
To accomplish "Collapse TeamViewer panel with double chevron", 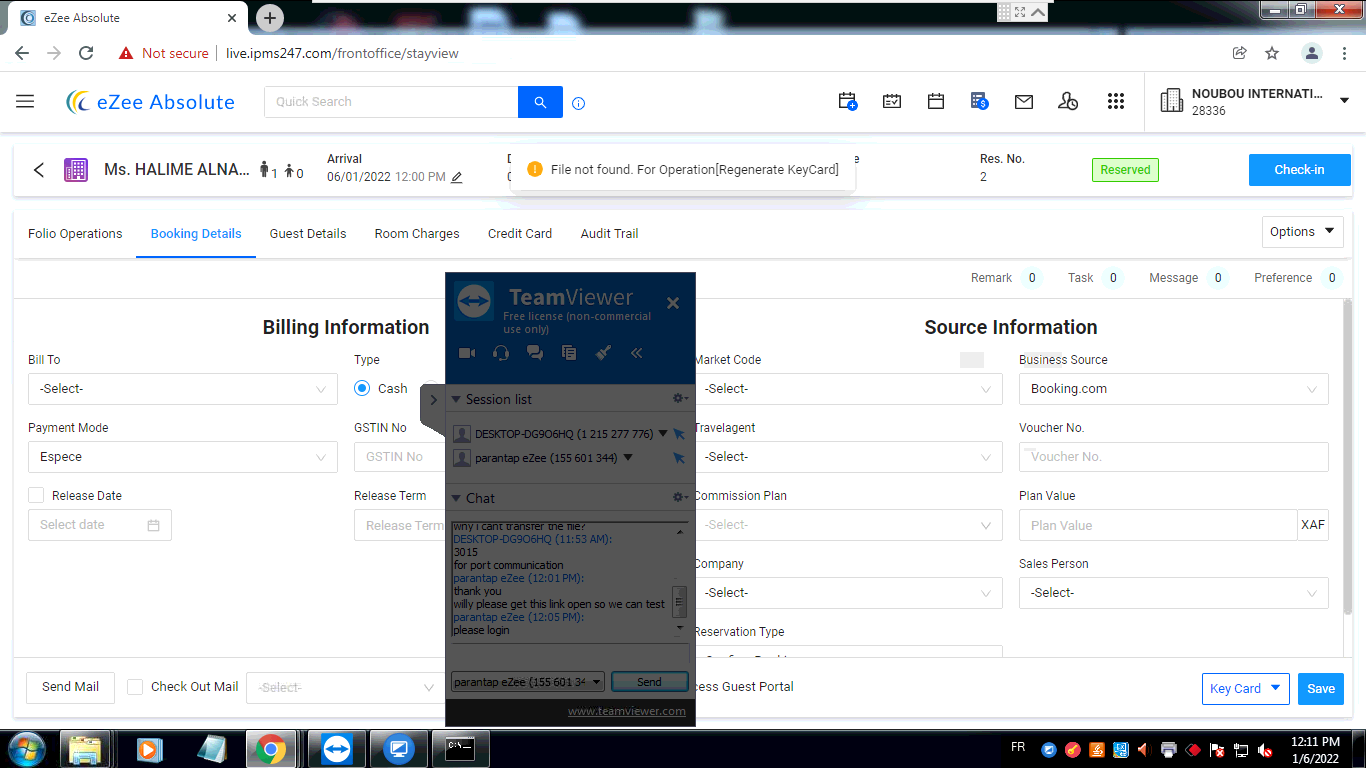I will click(636, 352).
